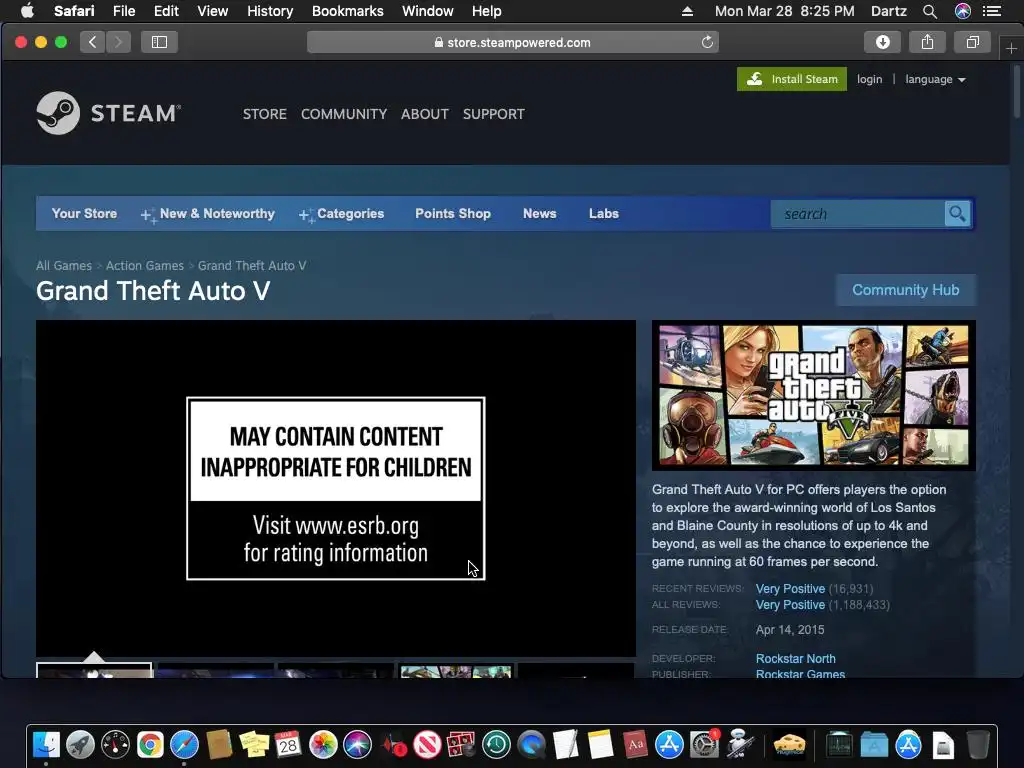Viewport: 1024px width, 768px height.
Task: Show the Safari tab overview
Action: (972, 42)
